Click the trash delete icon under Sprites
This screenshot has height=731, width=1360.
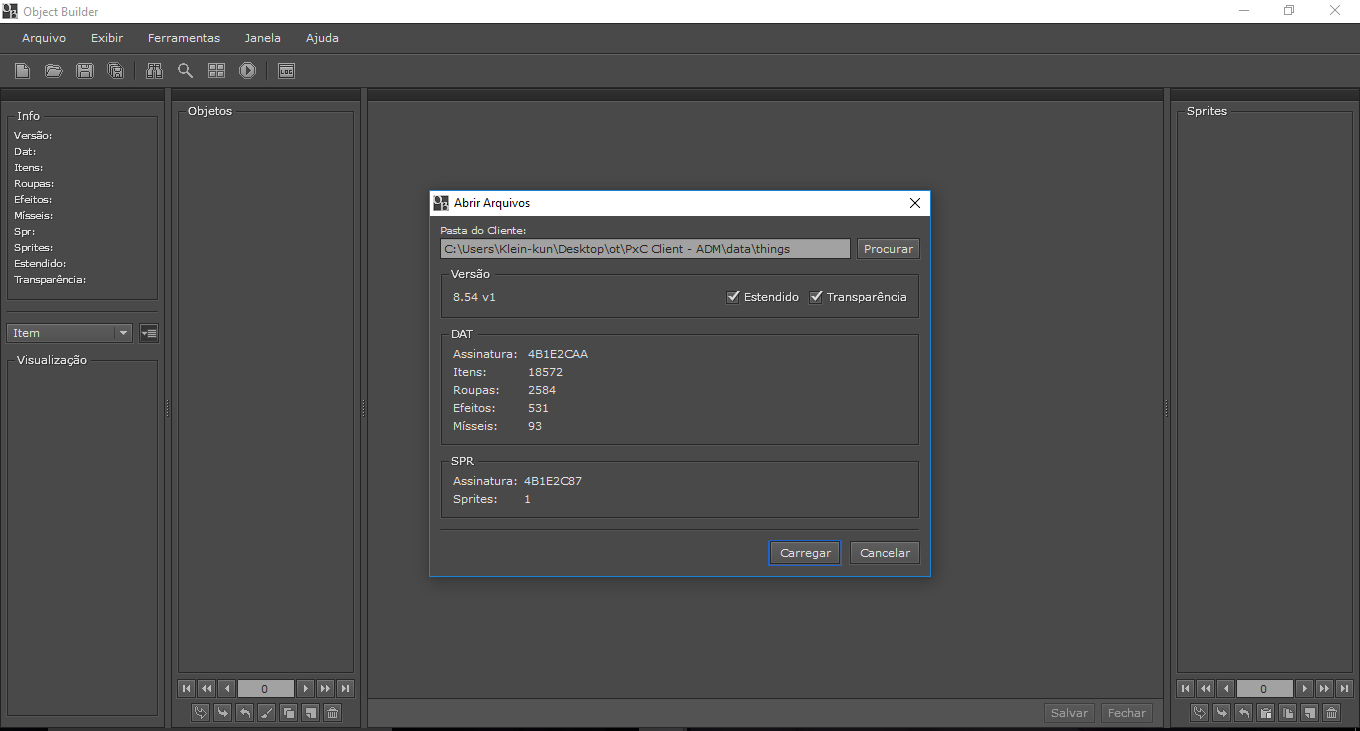(x=1331, y=713)
